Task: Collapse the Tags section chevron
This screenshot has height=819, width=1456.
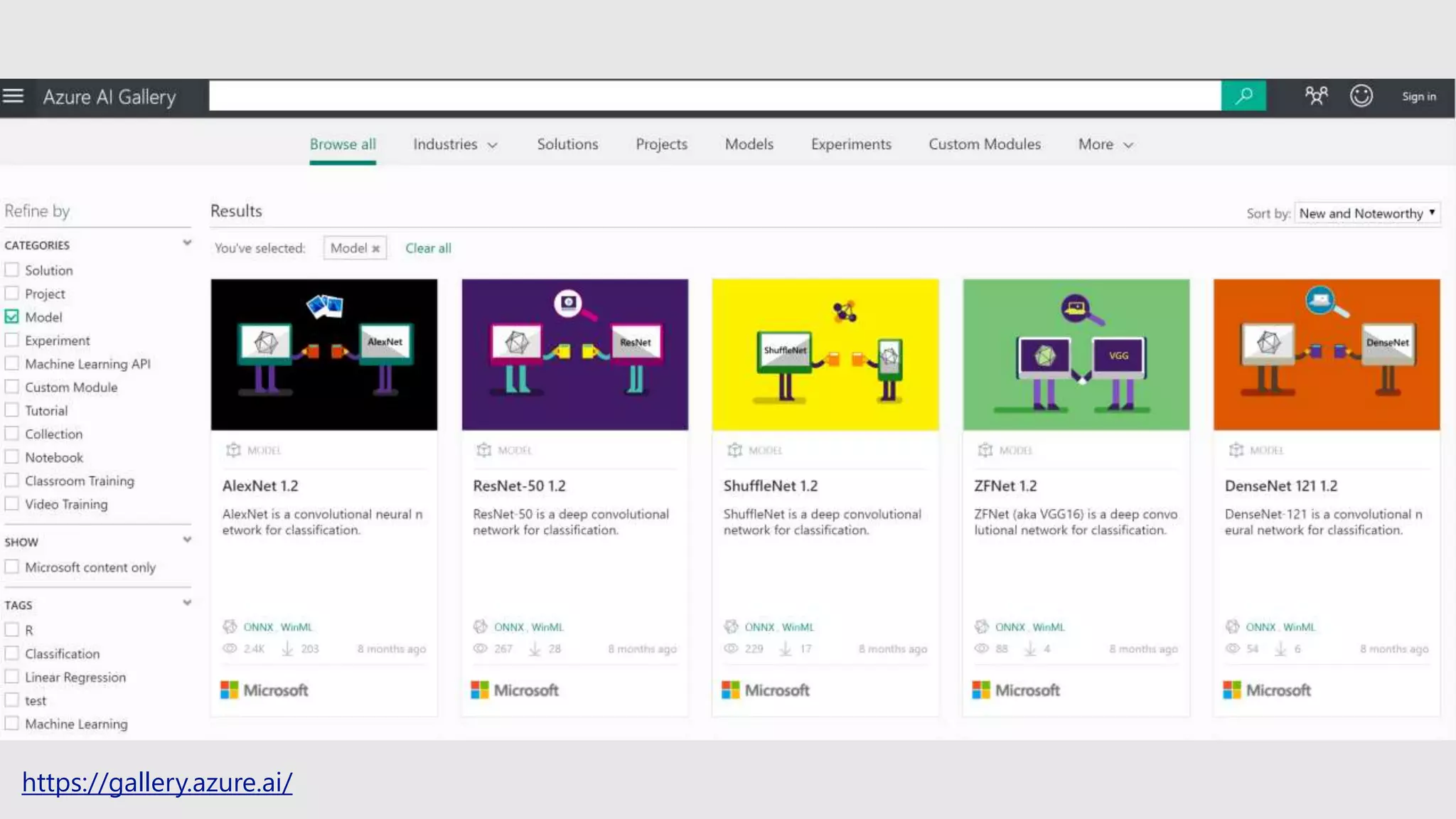Action: tap(187, 603)
